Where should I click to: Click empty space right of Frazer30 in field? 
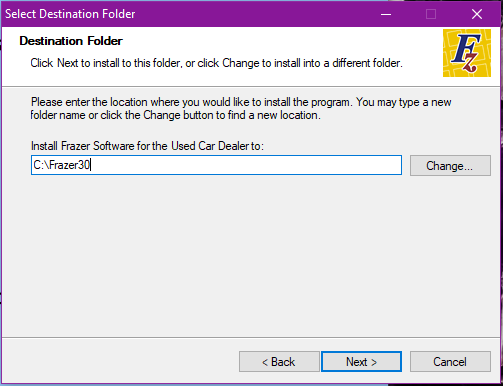(247, 165)
